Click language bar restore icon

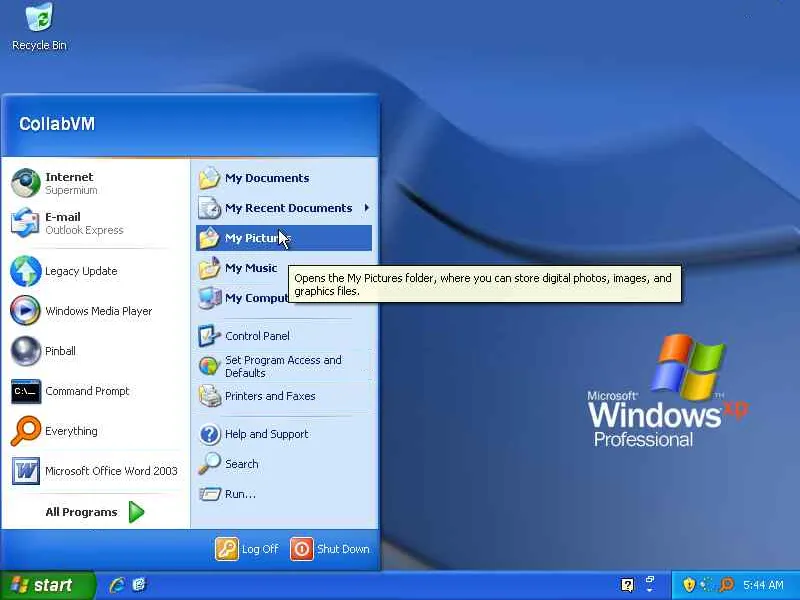click(x=650, y=581)
